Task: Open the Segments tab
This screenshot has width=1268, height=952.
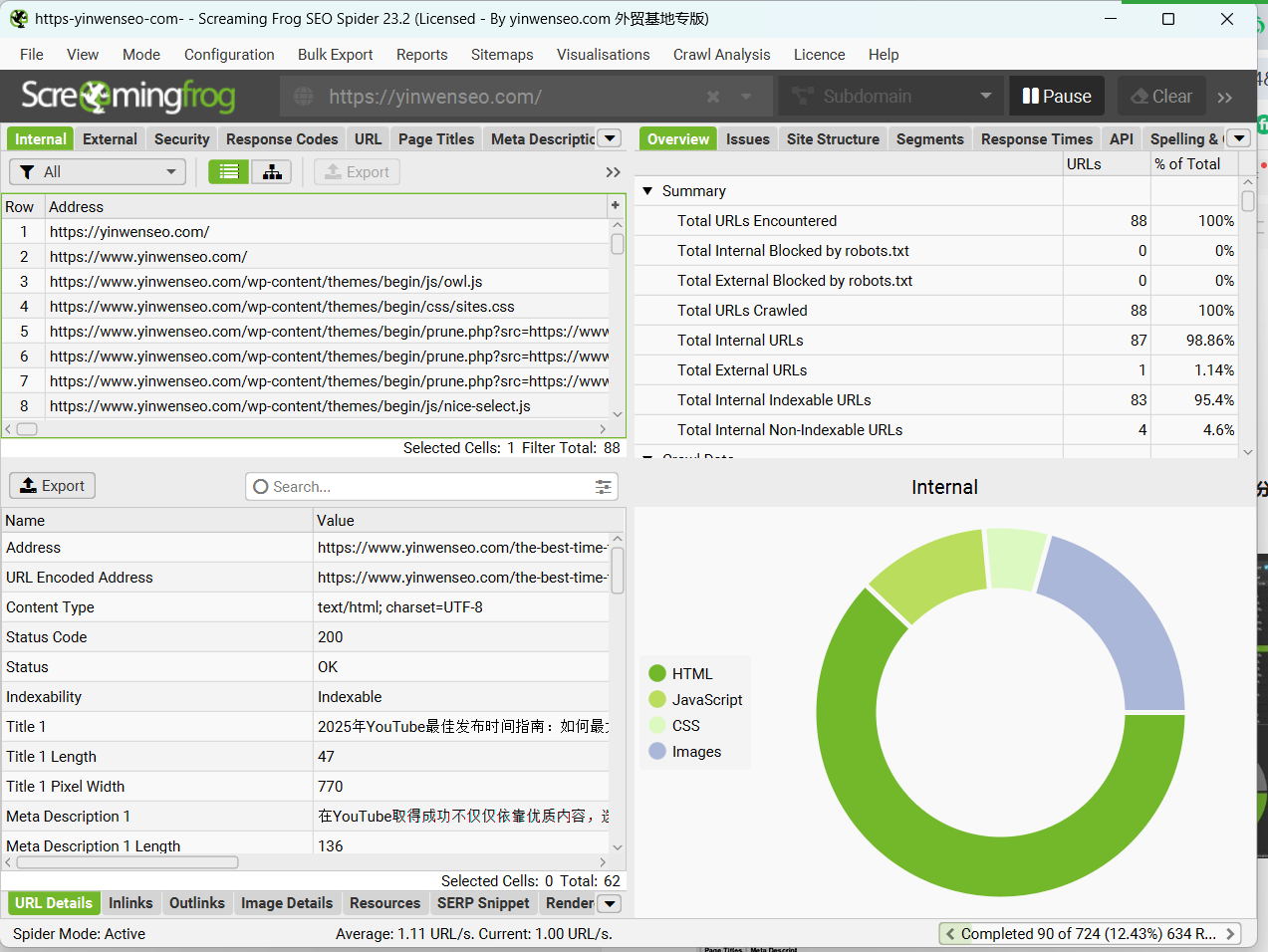Action: coord(930,139)
